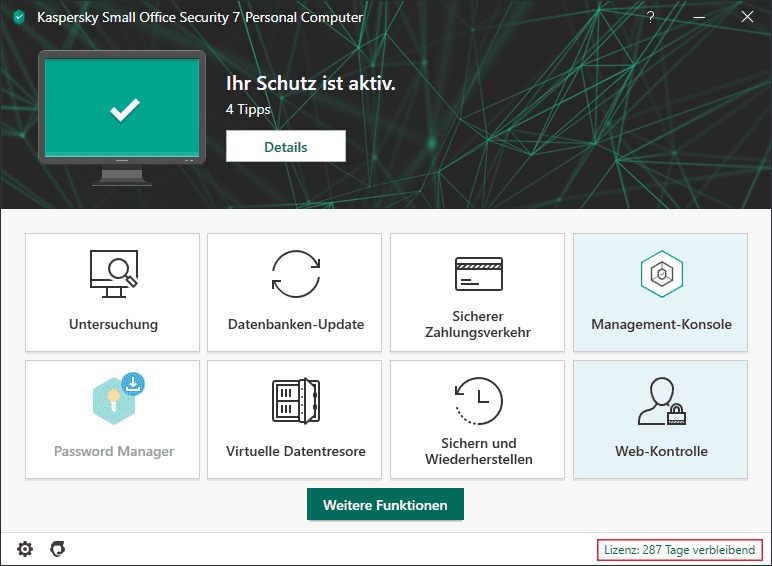Viewport: 772px width, 566px height.
Task: Open Password Manager download icon
Action: pyautogui.click(x=113, y=400)
